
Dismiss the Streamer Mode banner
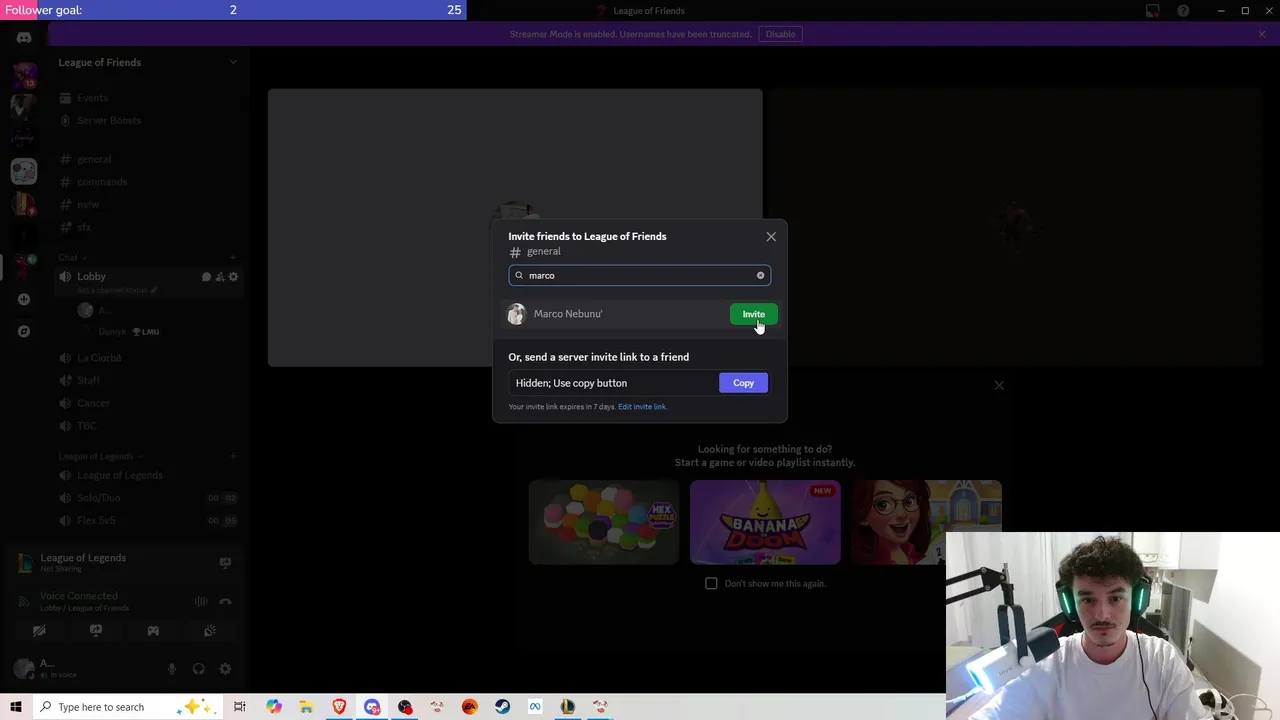[1262, 34]
